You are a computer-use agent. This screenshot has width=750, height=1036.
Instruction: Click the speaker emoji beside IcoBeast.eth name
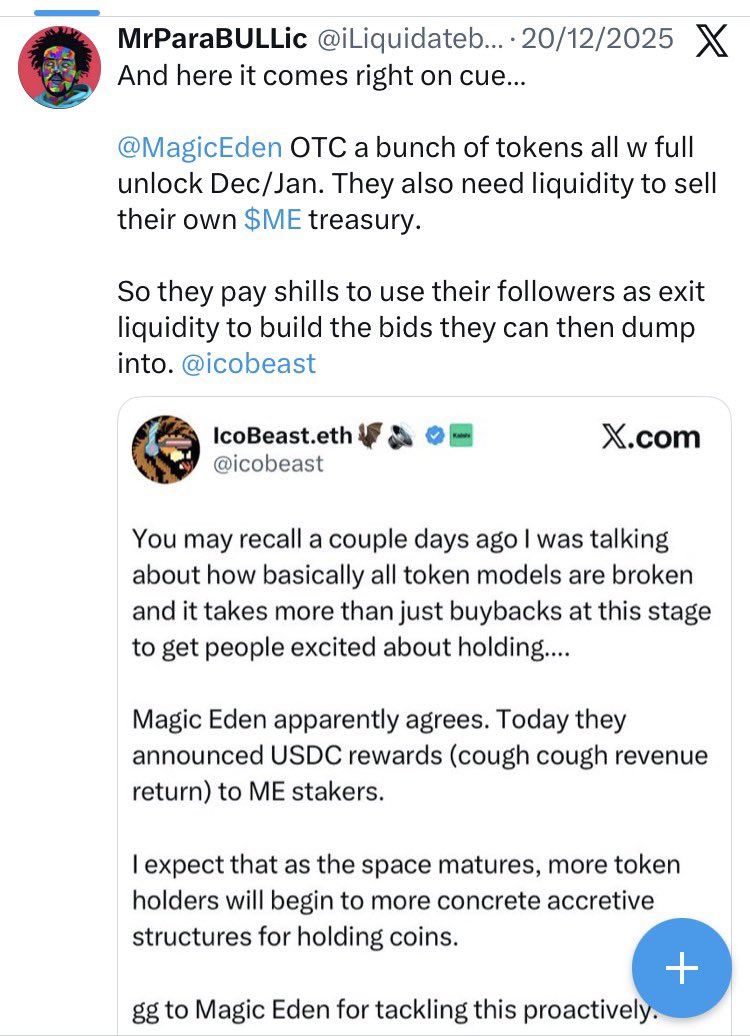coord(402,436)
